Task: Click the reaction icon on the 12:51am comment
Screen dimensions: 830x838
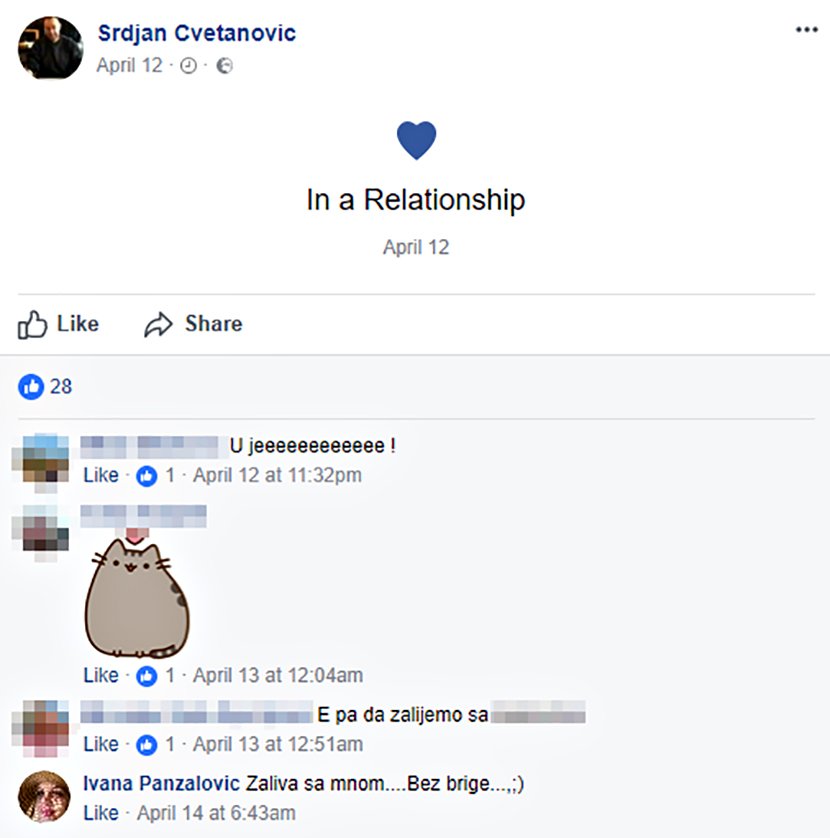Action: click(x=147, y=745)
